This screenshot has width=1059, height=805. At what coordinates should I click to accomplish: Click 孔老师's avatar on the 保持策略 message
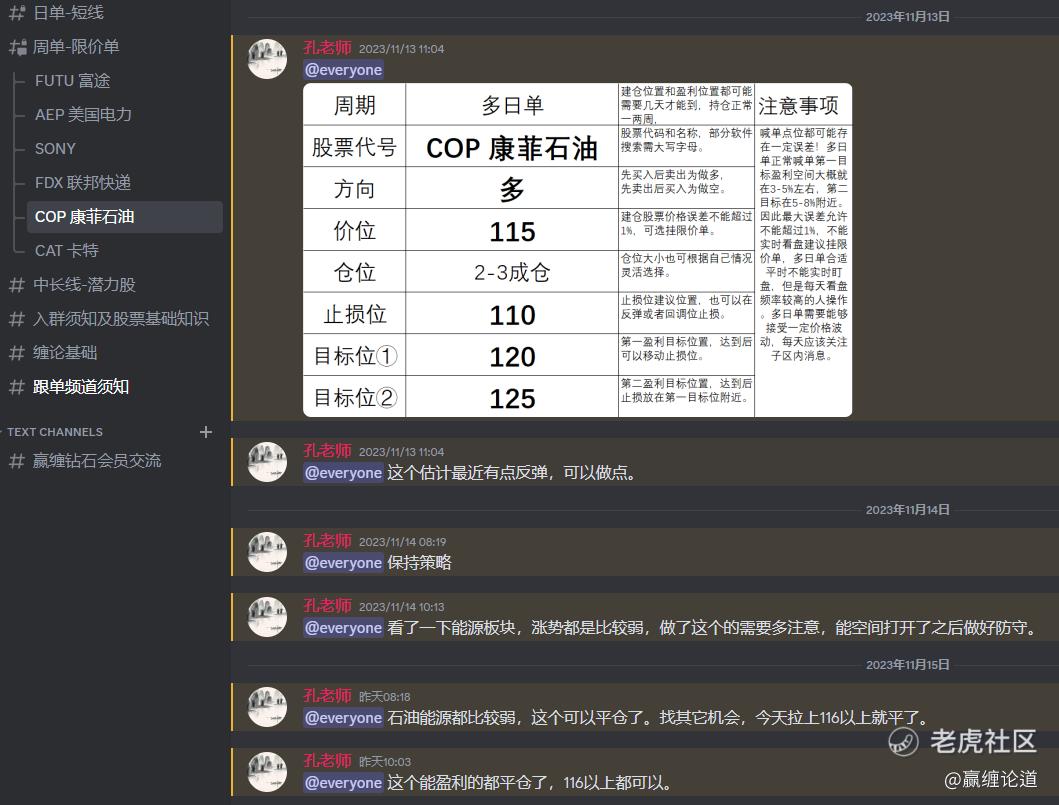click(267, 552)
